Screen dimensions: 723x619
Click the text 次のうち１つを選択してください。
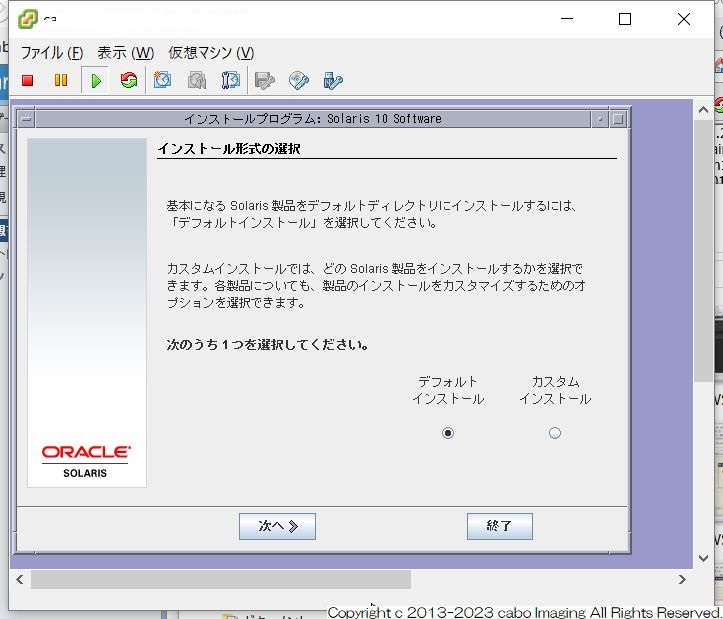267,345
